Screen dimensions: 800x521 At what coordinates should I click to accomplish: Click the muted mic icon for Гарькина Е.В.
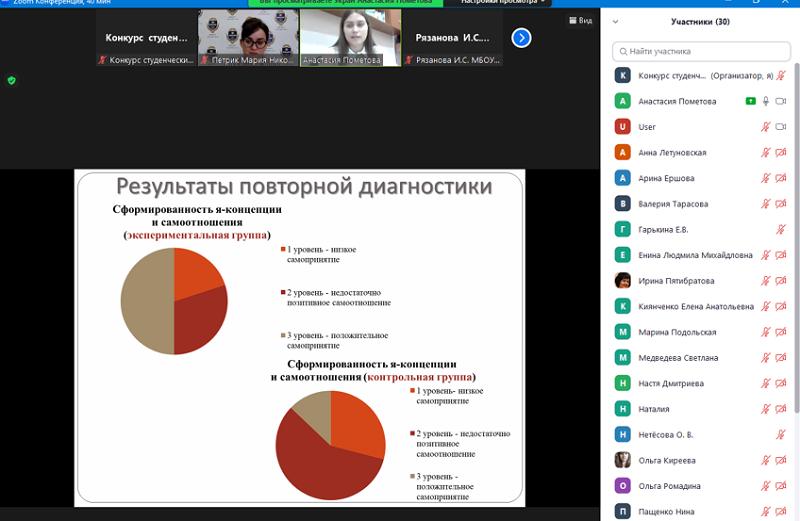(781, 229)
